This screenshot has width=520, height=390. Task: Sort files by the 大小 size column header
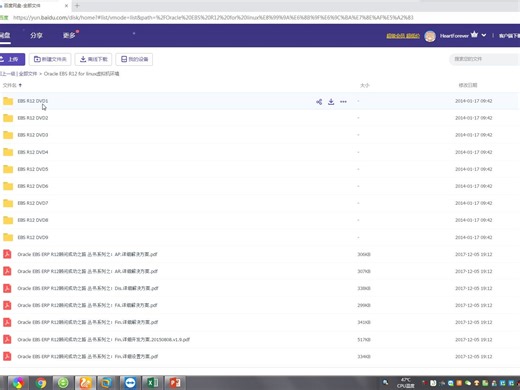coord(365,85)
